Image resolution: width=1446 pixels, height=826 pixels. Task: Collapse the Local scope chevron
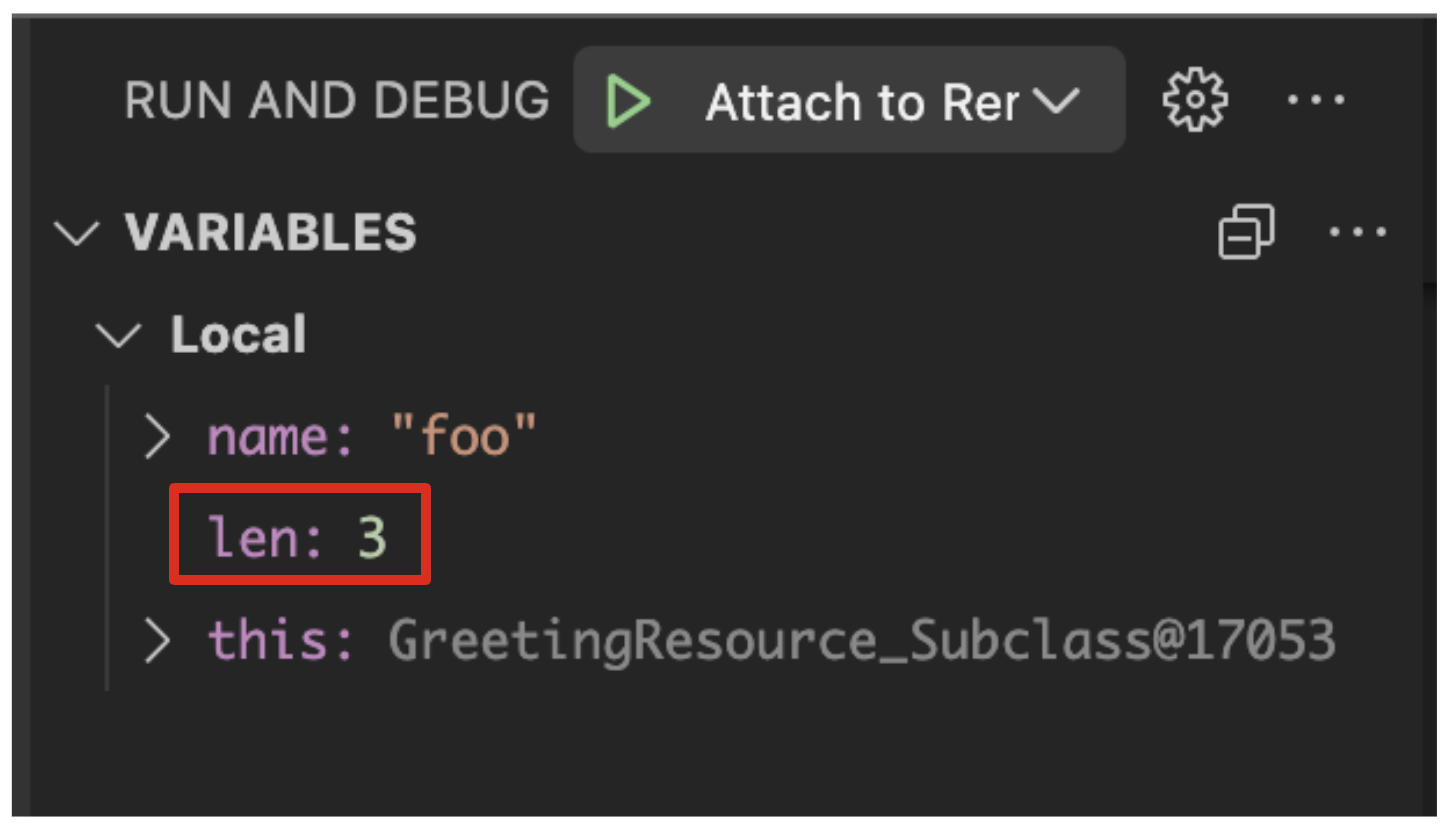pyautogui.click(x=120, y=335)
